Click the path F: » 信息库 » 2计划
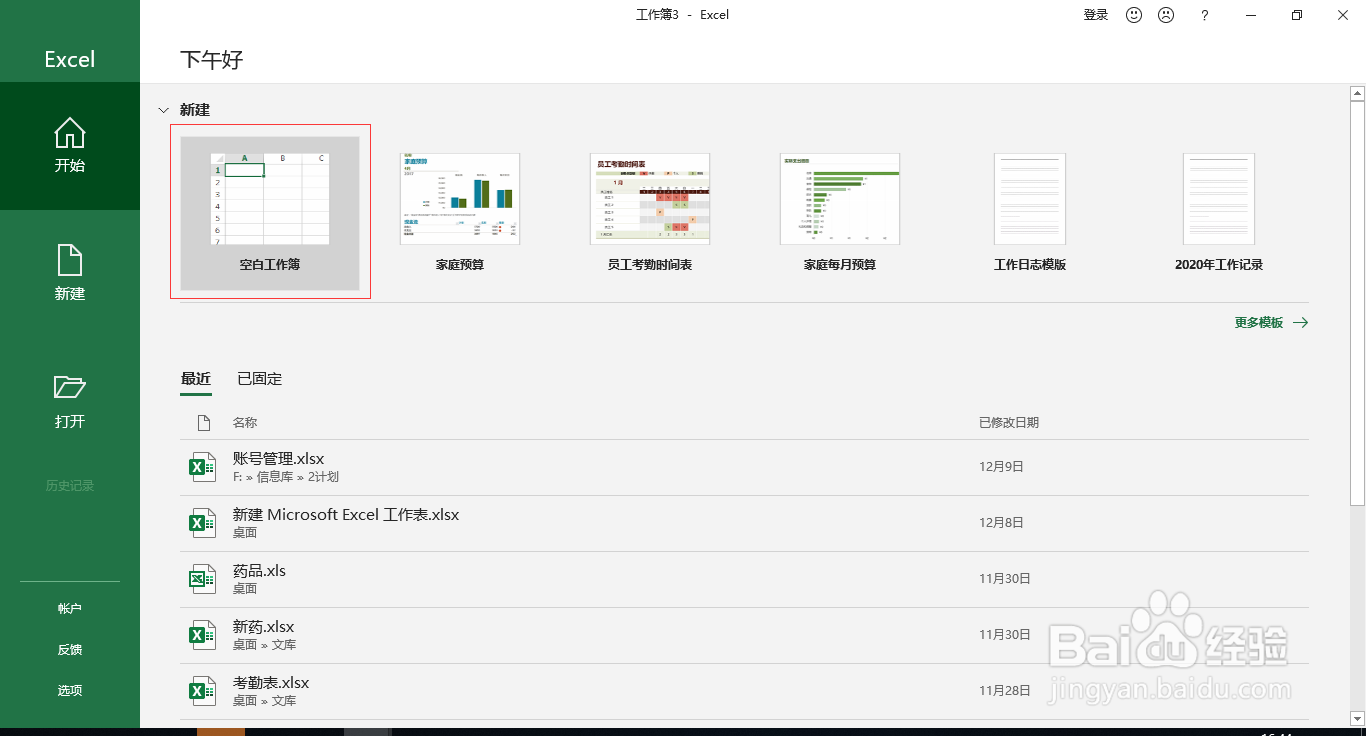This screenshot has width=1366, height=736. 286,477
